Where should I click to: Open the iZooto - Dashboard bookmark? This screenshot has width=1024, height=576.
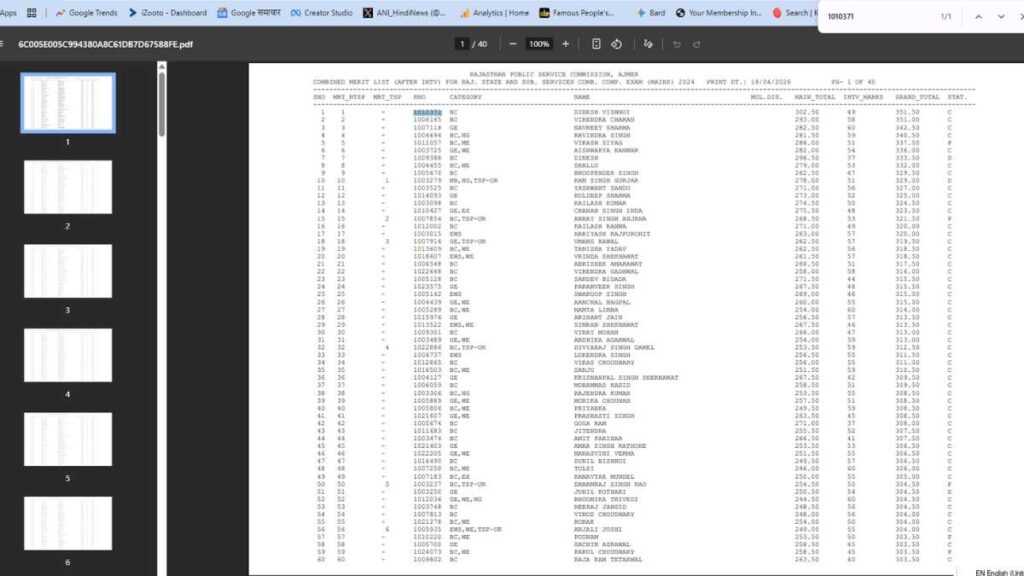click(x=167, y=13)
